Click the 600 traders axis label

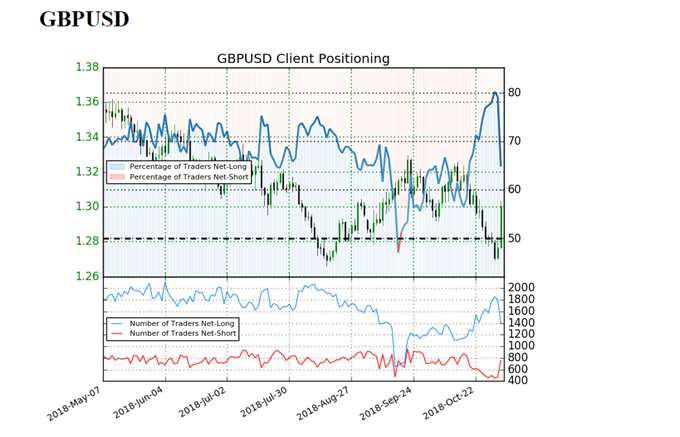pos(518,369)
